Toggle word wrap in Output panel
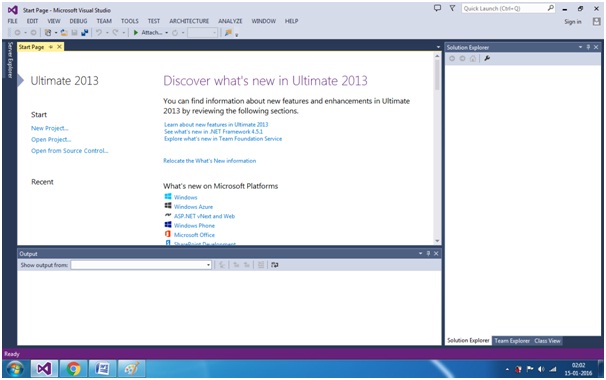 pyautogui.click(x=274, y=265)
